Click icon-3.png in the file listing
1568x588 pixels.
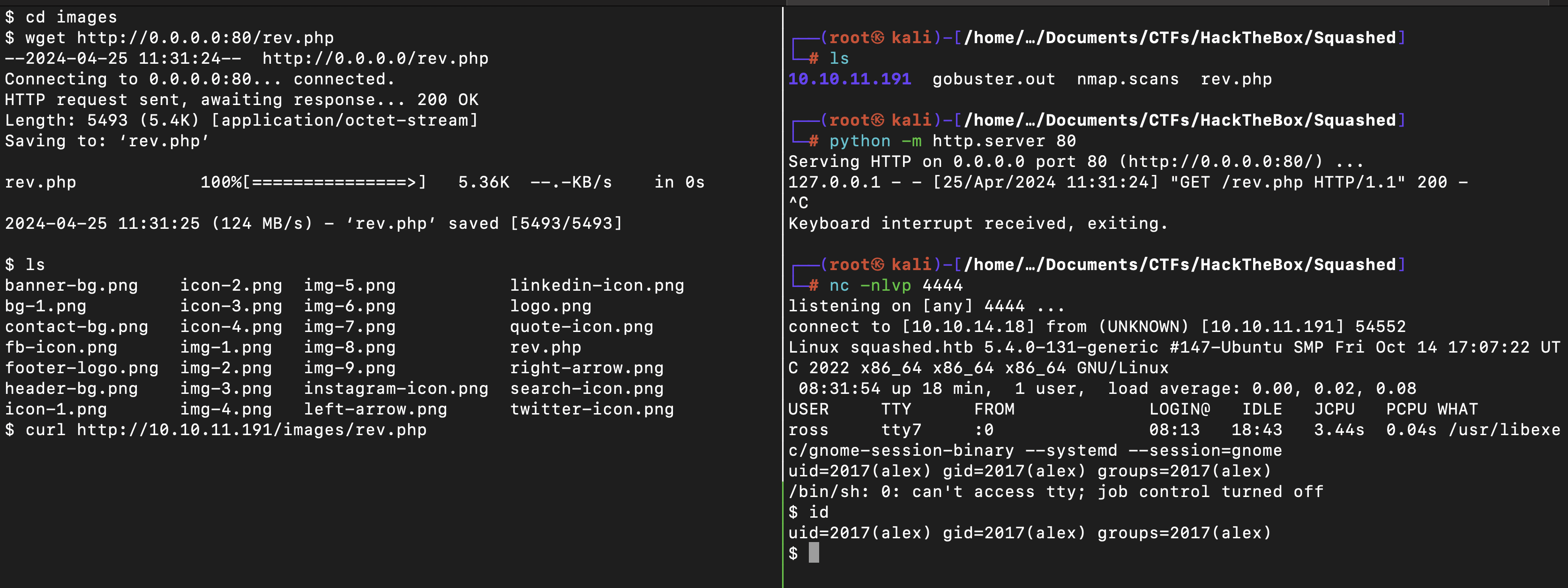point(231,307)
